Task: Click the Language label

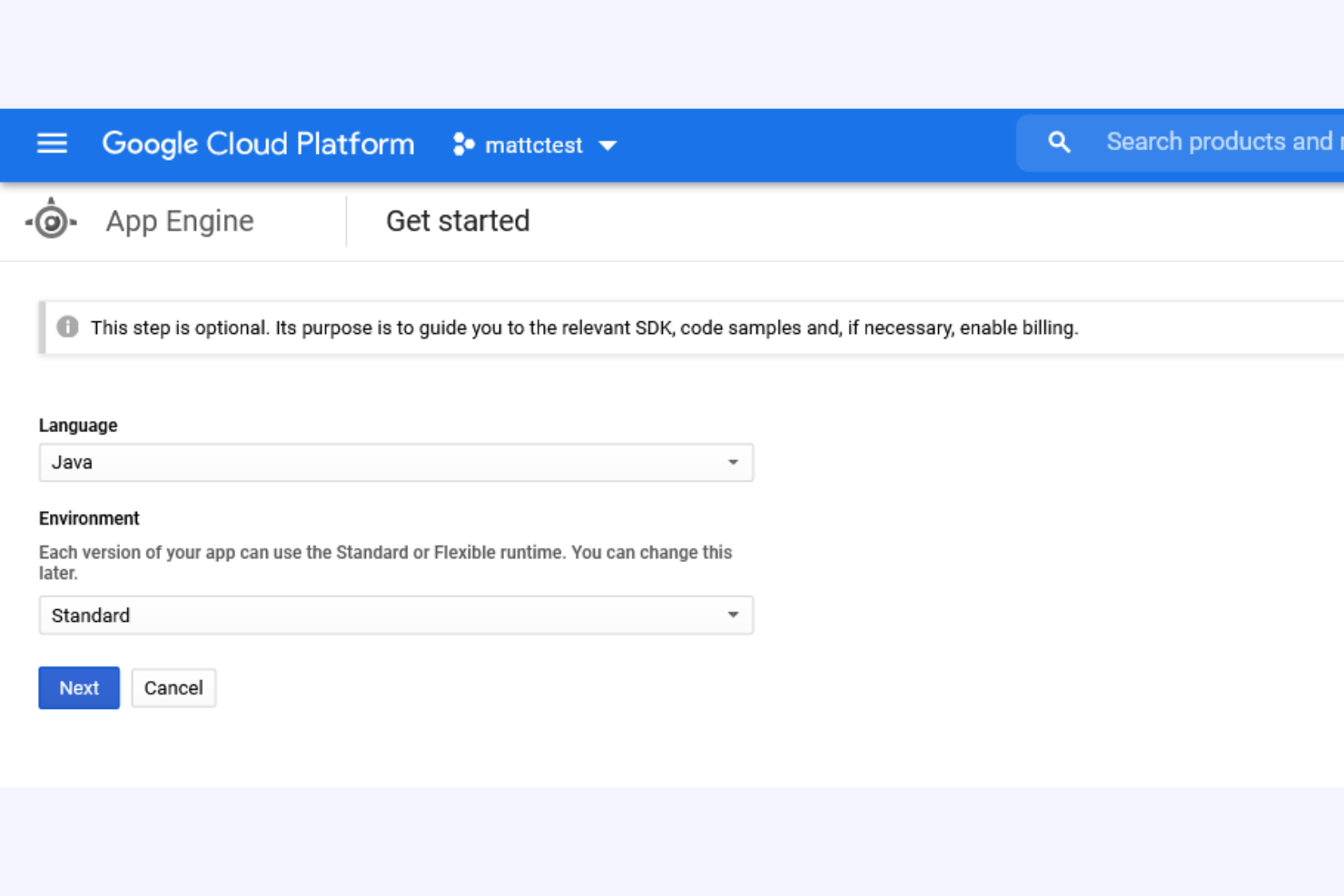Action: click(78, 426)
